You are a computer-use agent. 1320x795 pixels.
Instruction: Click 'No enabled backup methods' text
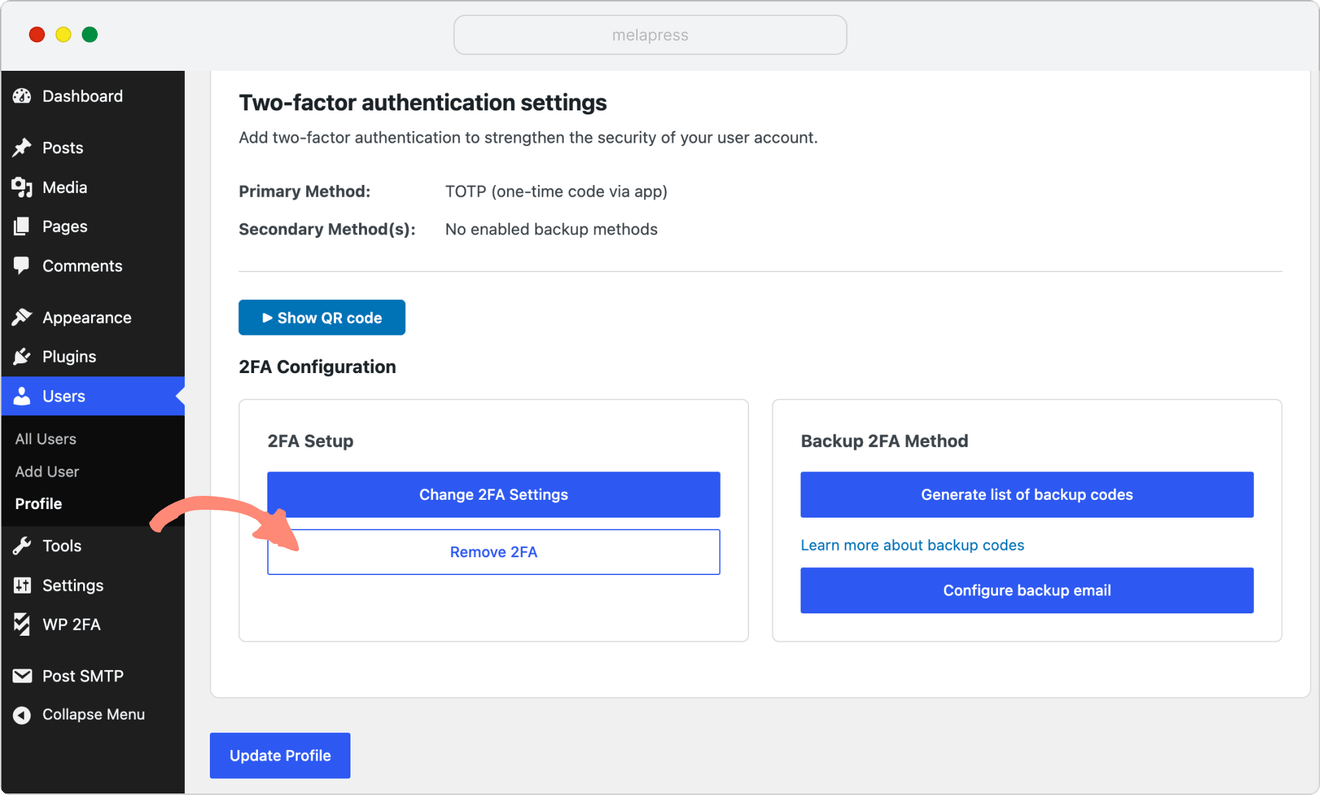[x=551, y=229]
